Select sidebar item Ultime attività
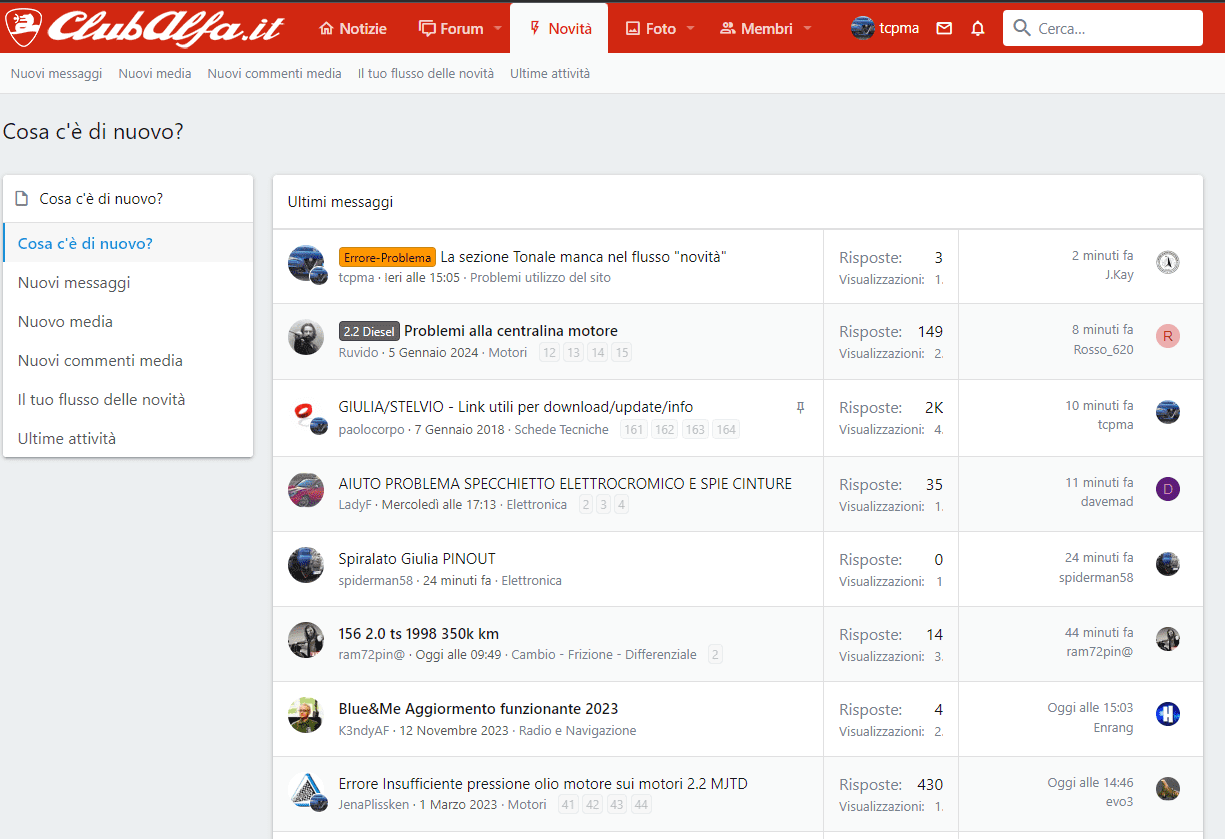1225x839 pixels. [x=128, y=438]
